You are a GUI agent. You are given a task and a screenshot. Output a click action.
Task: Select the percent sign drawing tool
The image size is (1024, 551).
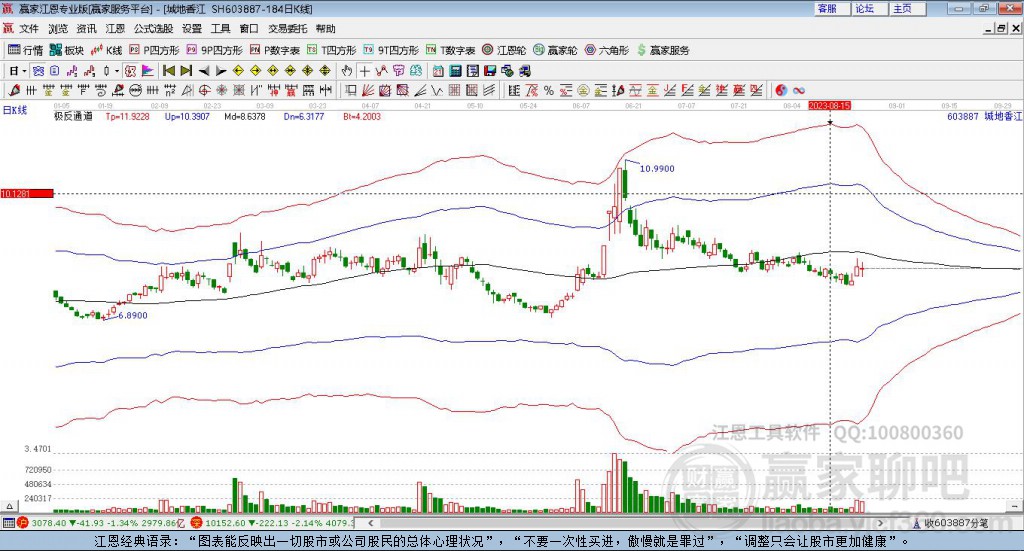click(549, 90)
